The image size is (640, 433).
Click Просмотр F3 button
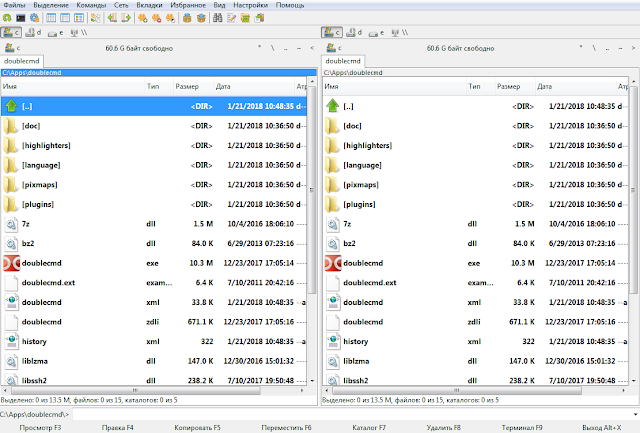point(40,428)
